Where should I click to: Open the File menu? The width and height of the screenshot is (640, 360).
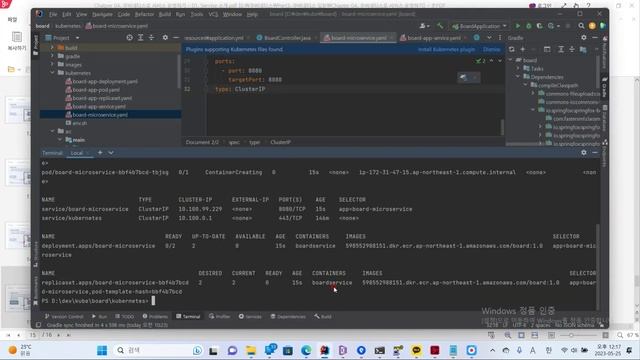(x=53, y=14)
